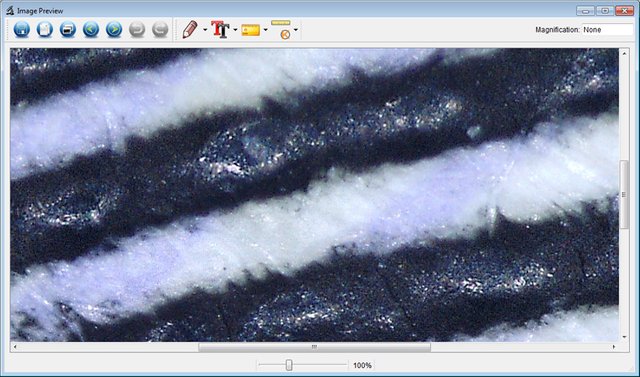Minimize the Image Preview window
This screenshot has width=640, height=377.
tap(585, 11)
